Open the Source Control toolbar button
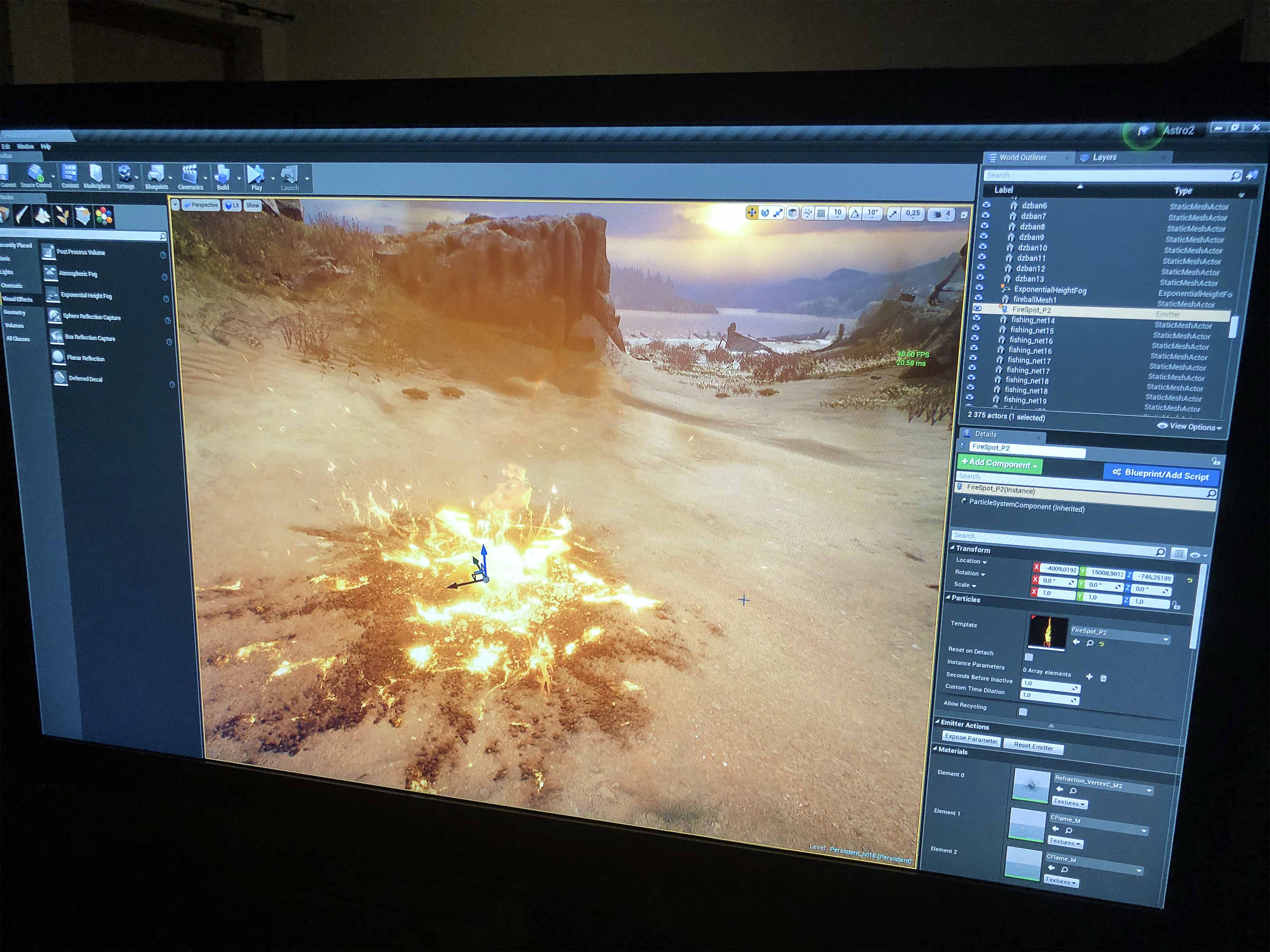Viewport: 1270px width, 952px height. (x=36, y=176)
